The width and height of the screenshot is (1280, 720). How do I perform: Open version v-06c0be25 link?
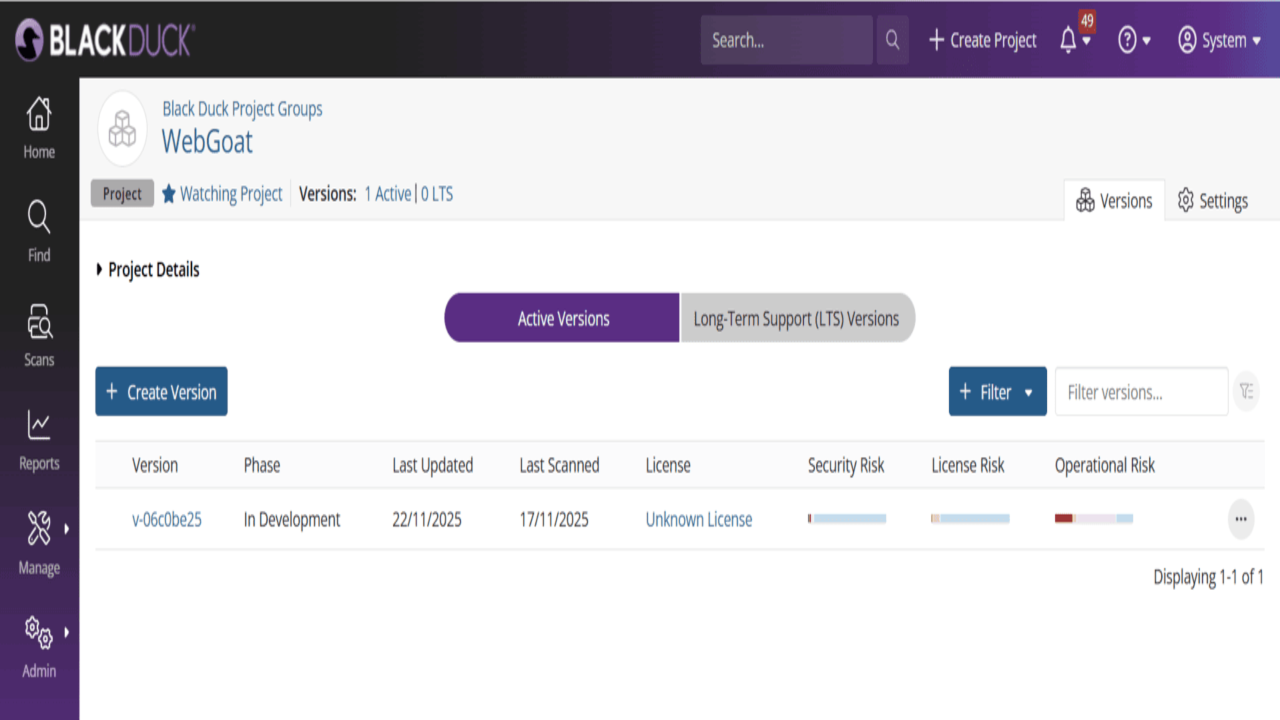coord(167,519)
